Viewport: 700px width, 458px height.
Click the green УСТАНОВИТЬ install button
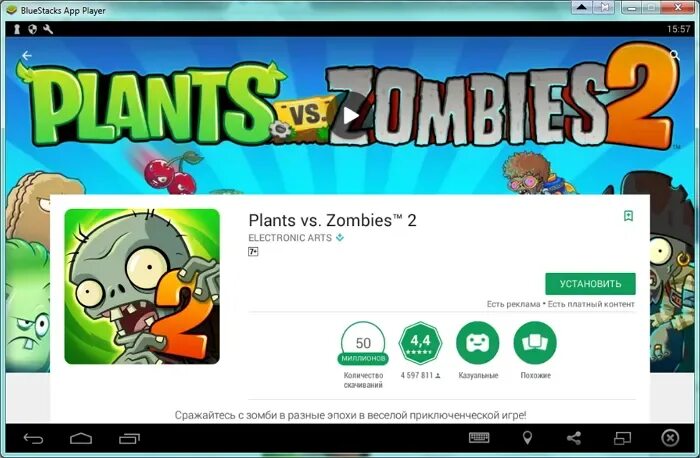590,284
